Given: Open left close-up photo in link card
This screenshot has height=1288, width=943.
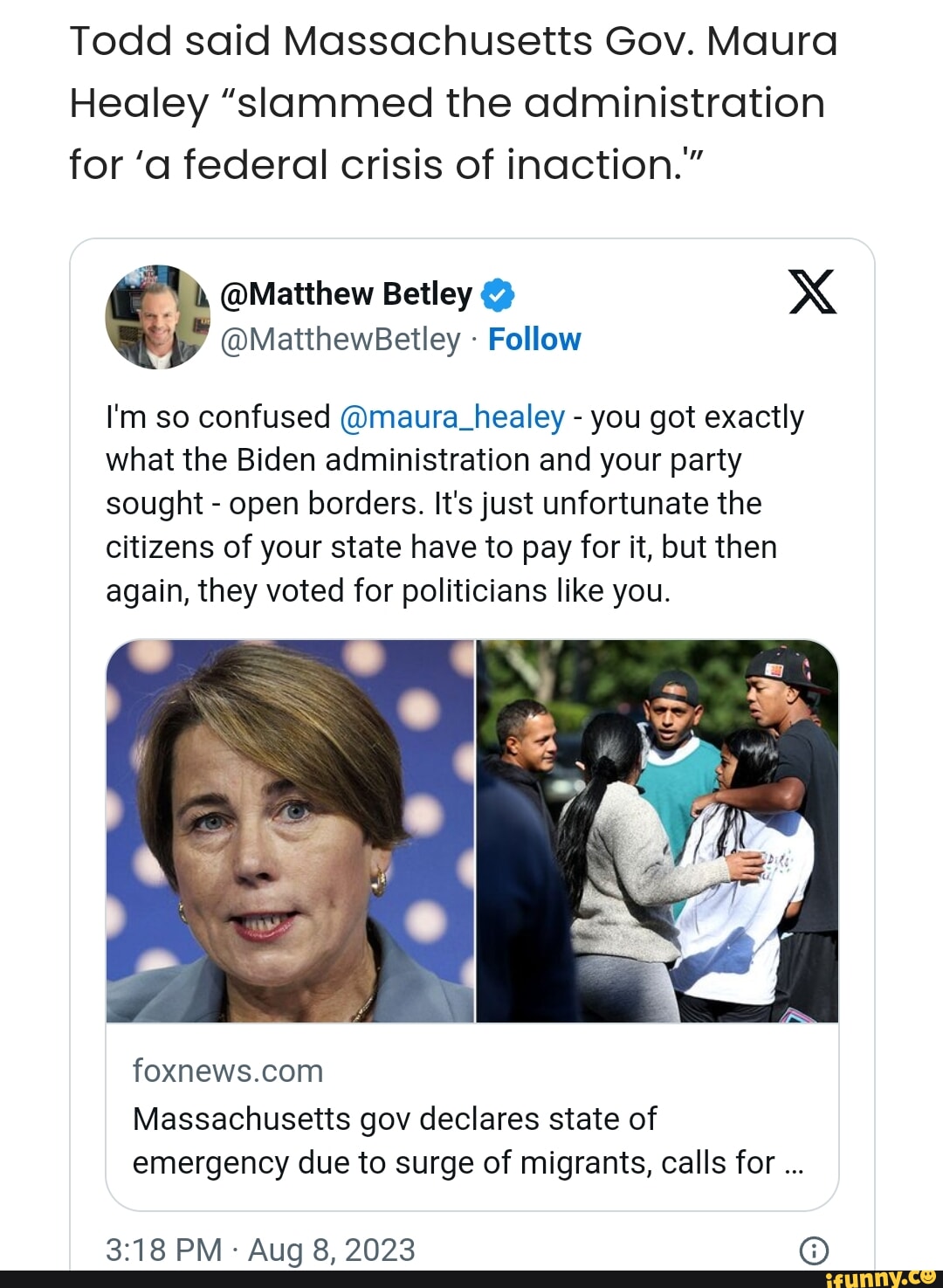Looking at the screenshot, I should click(x=290, y=830).
